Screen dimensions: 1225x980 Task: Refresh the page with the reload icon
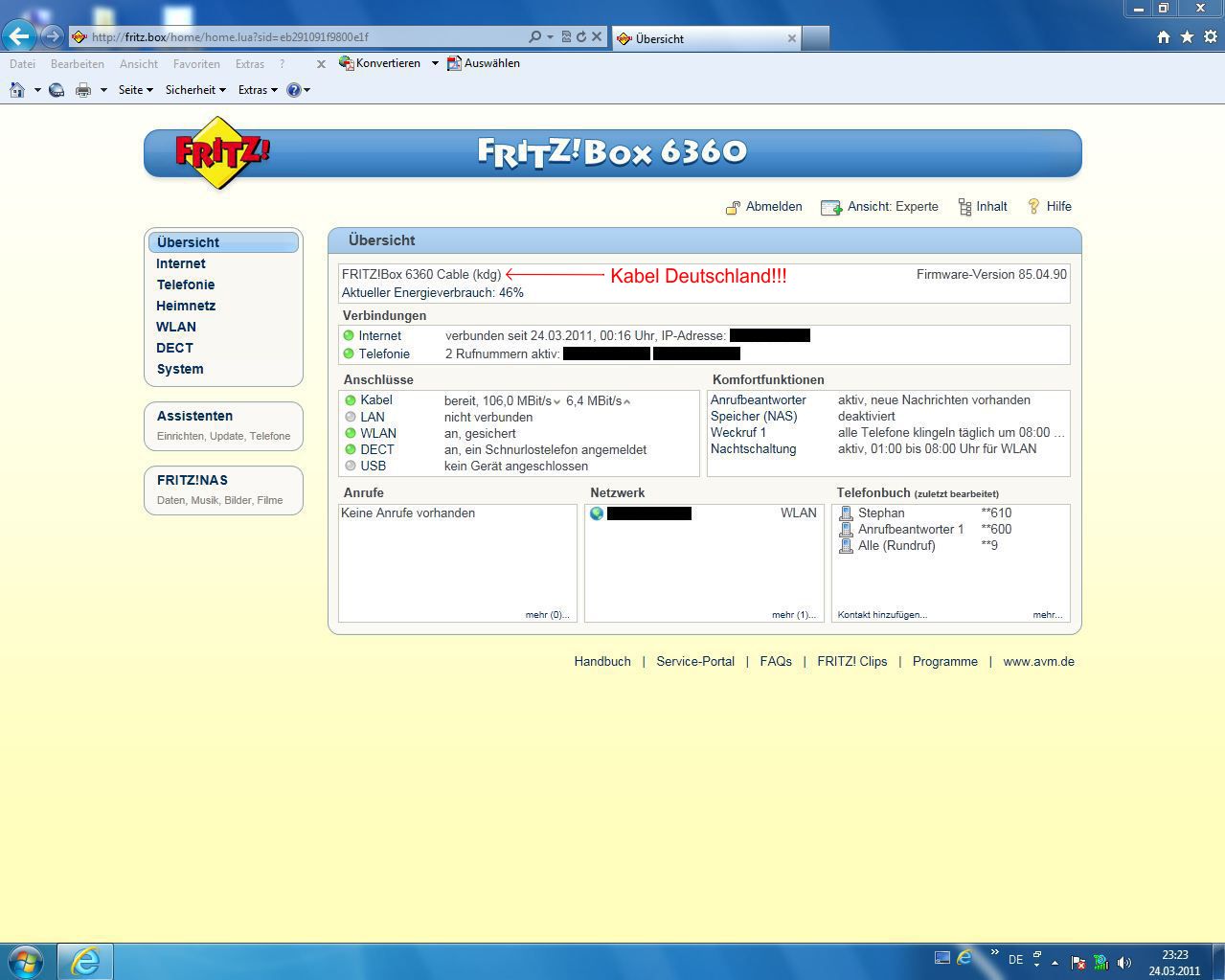(x=580, y=36)
